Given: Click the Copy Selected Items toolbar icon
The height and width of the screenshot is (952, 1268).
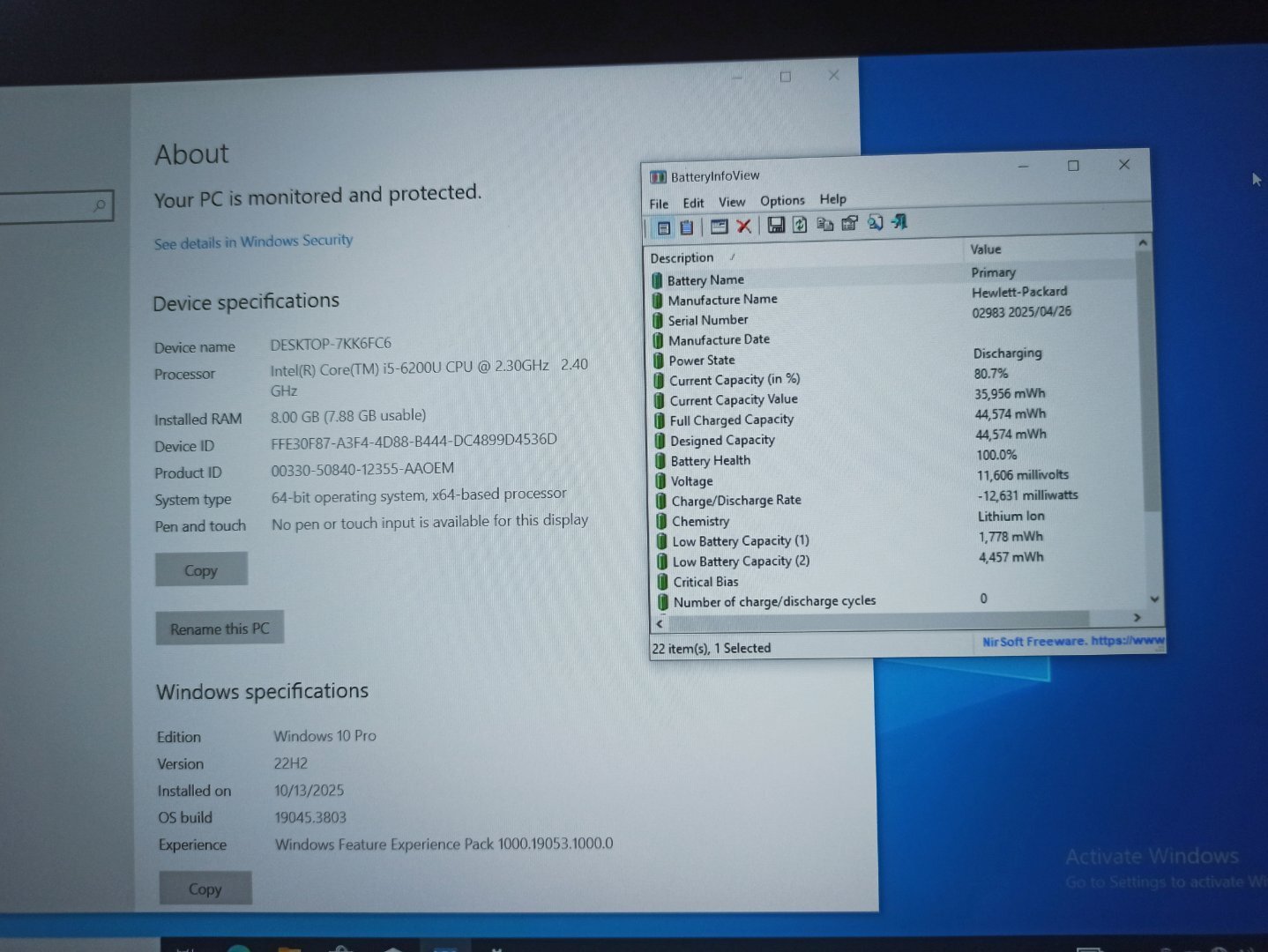Looking at the screenshot, I should point(825,224).
